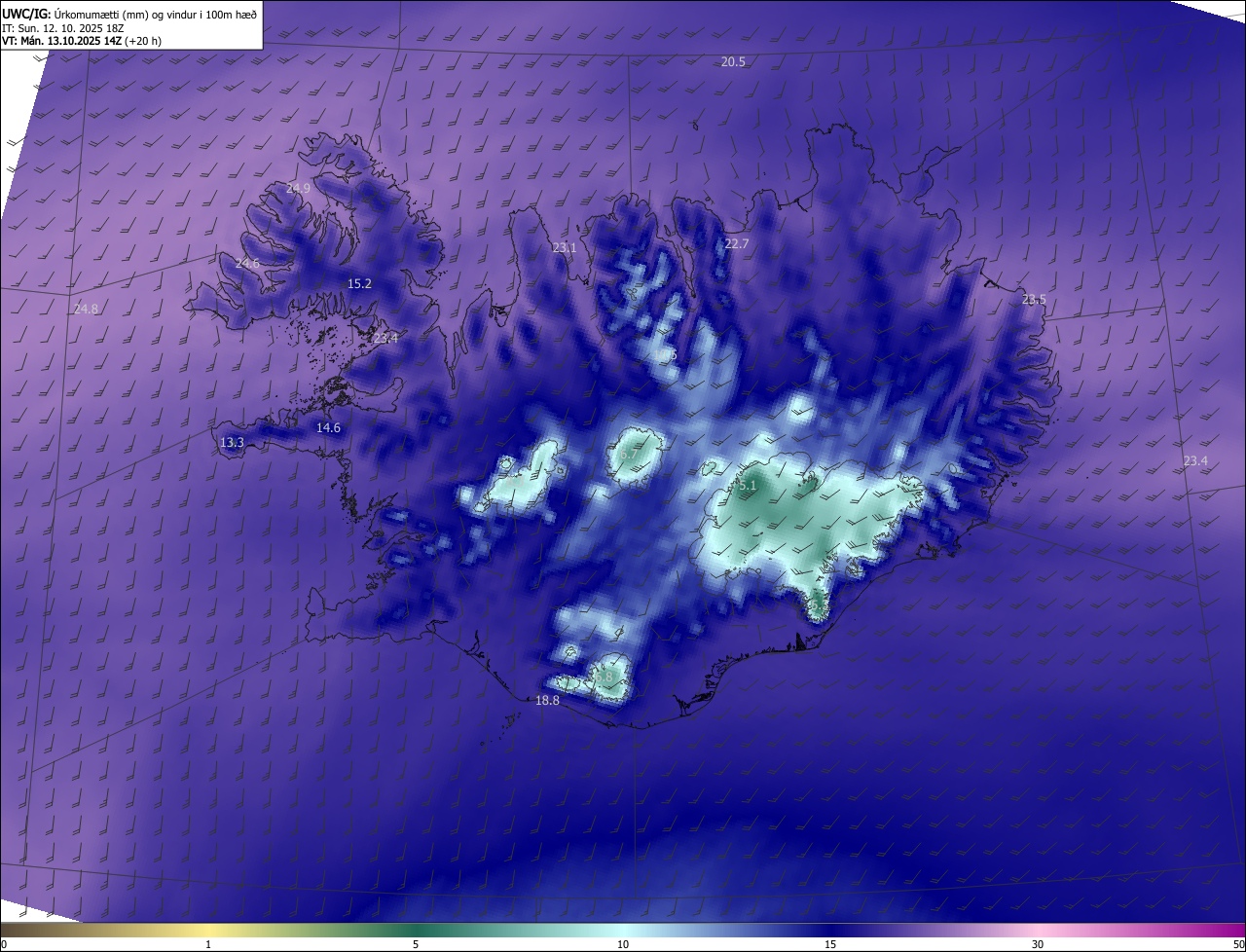The height and width of the screenshot is (952, 1246).
Task: Click the 5.1 value on the large glacier
Action: click(748, 484)
